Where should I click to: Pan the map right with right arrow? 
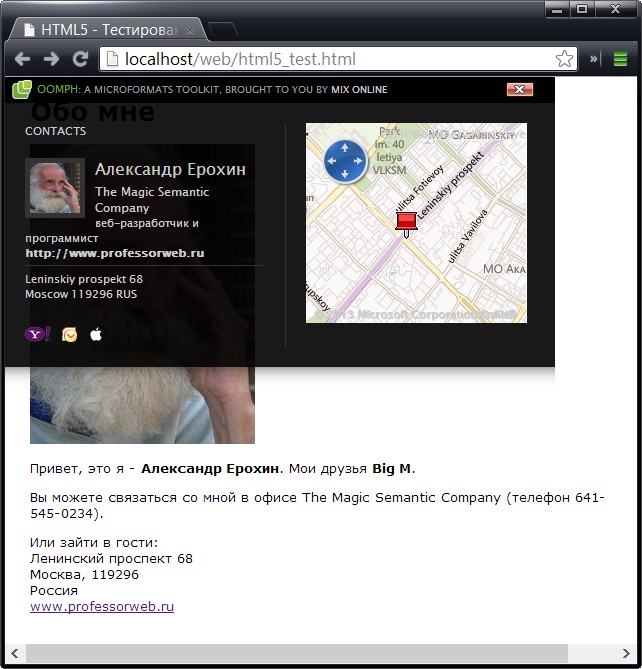[358, 161]
